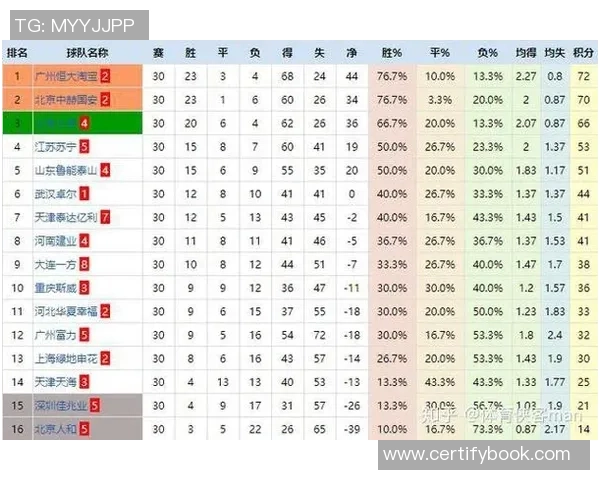Sort by the 排名 column header

pos(17,52)
